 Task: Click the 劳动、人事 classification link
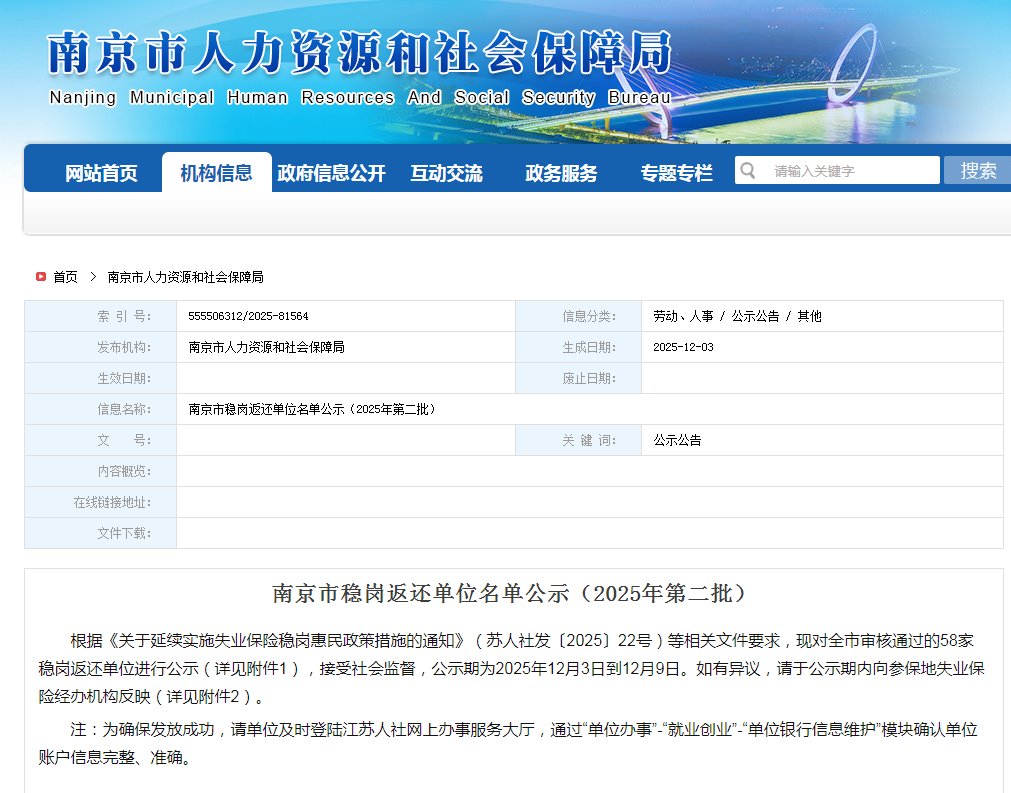tap(683, 315)
